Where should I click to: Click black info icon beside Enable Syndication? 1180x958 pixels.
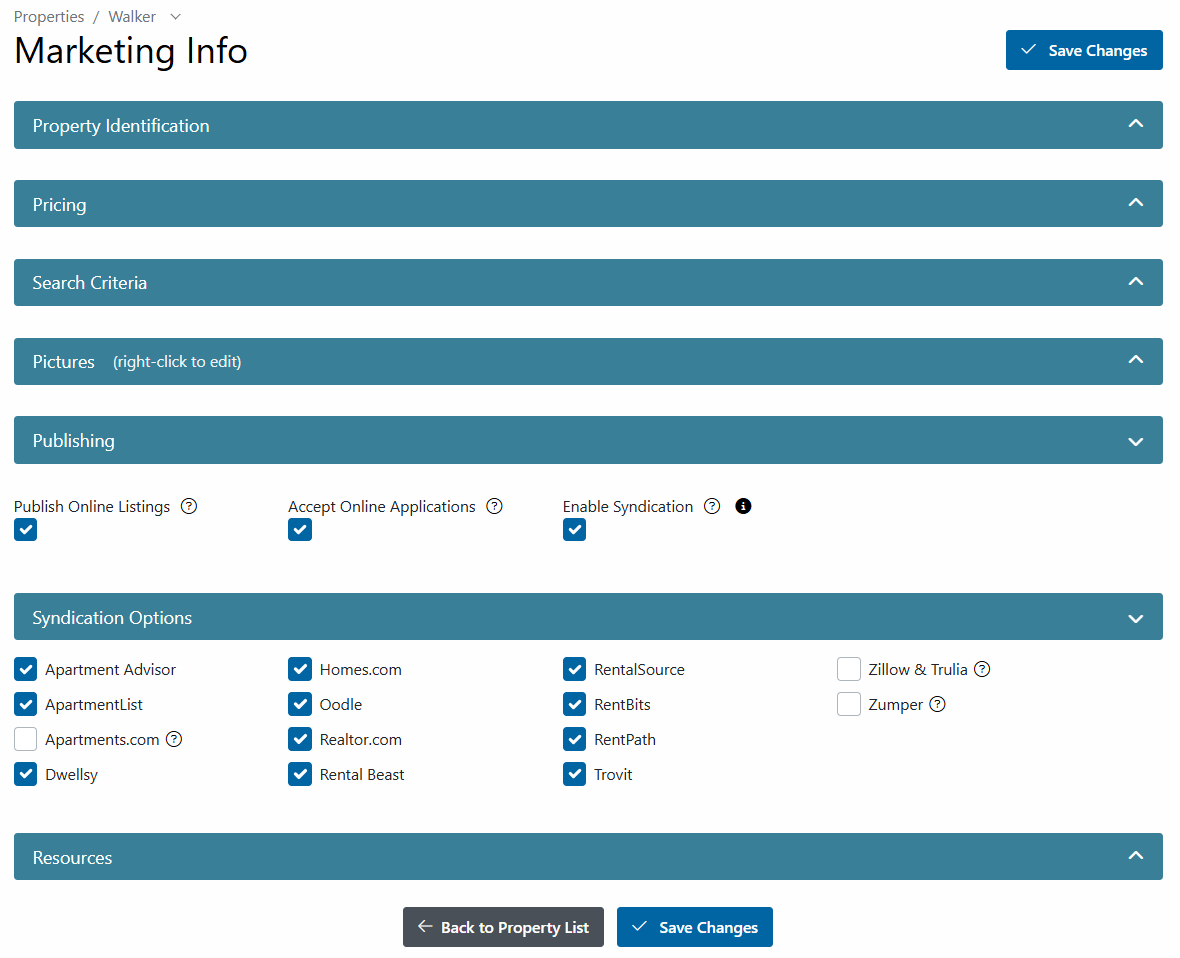point(743,506)
